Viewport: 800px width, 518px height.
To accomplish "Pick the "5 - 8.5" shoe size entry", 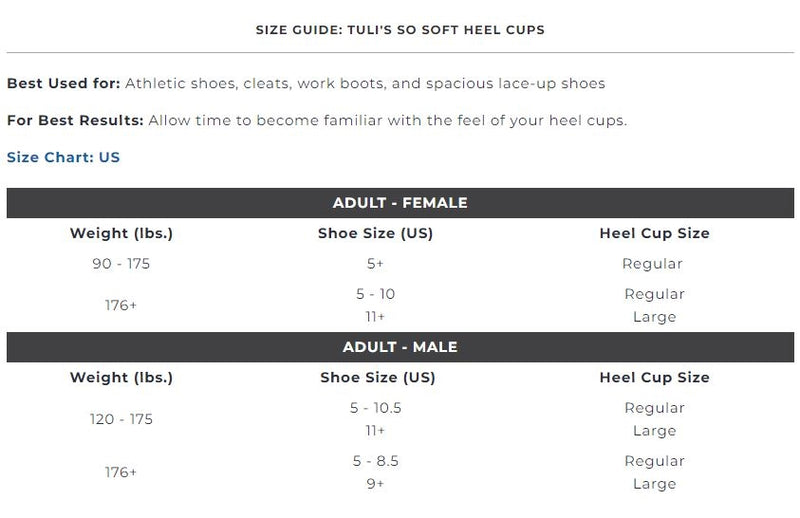I will click(x=375, y=461).
